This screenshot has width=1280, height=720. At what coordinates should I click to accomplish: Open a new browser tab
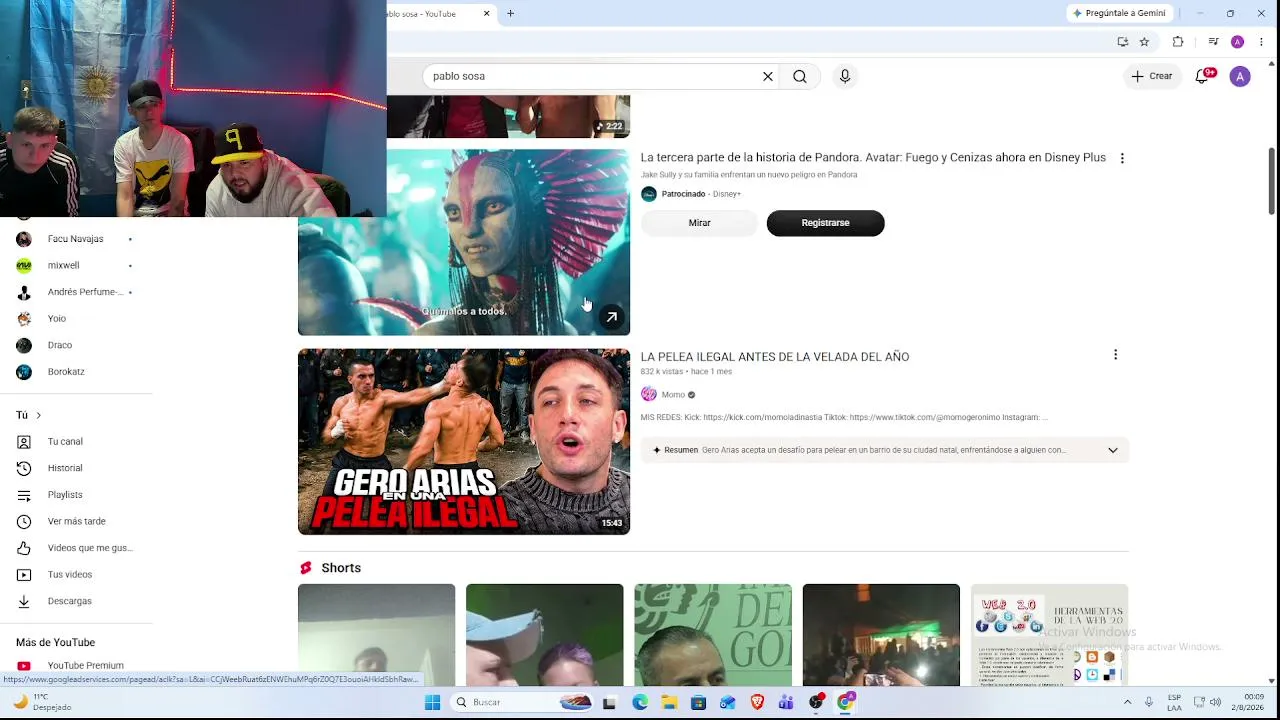tap(510, 14)
